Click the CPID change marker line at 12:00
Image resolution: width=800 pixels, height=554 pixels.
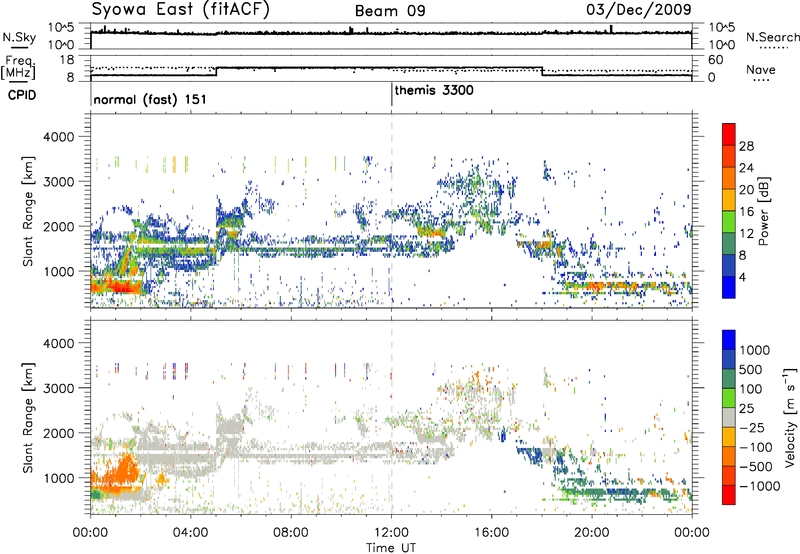(392, 94)
